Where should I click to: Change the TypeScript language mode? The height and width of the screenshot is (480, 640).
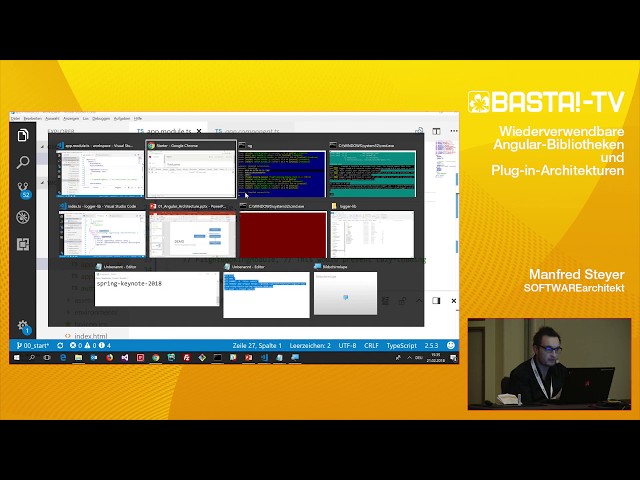pyautogui.click(x=402, y=345)
